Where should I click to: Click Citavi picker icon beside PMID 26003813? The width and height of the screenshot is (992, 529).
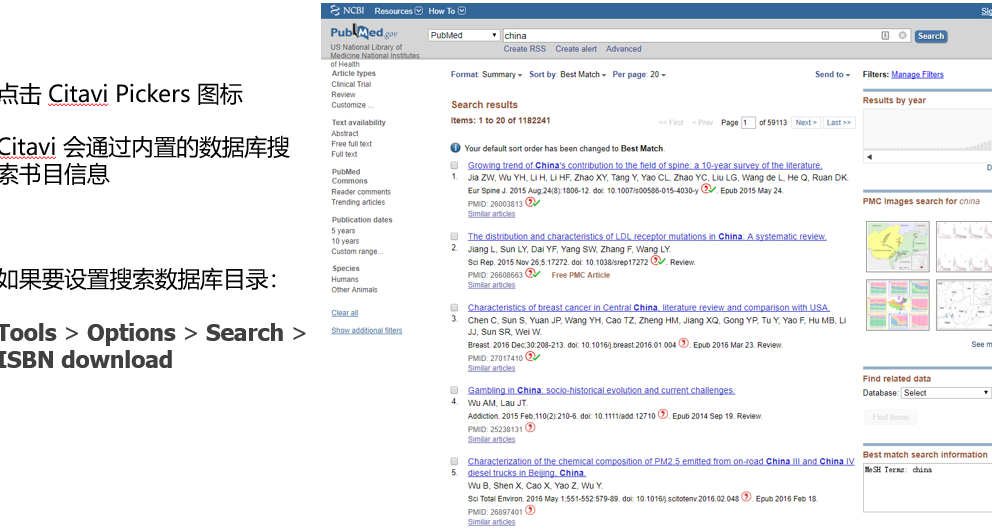point(533,202)
